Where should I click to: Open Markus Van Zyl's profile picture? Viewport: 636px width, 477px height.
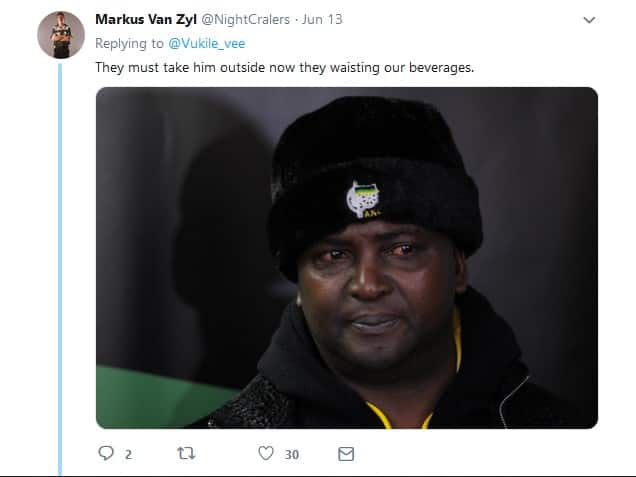pos(61,35)
